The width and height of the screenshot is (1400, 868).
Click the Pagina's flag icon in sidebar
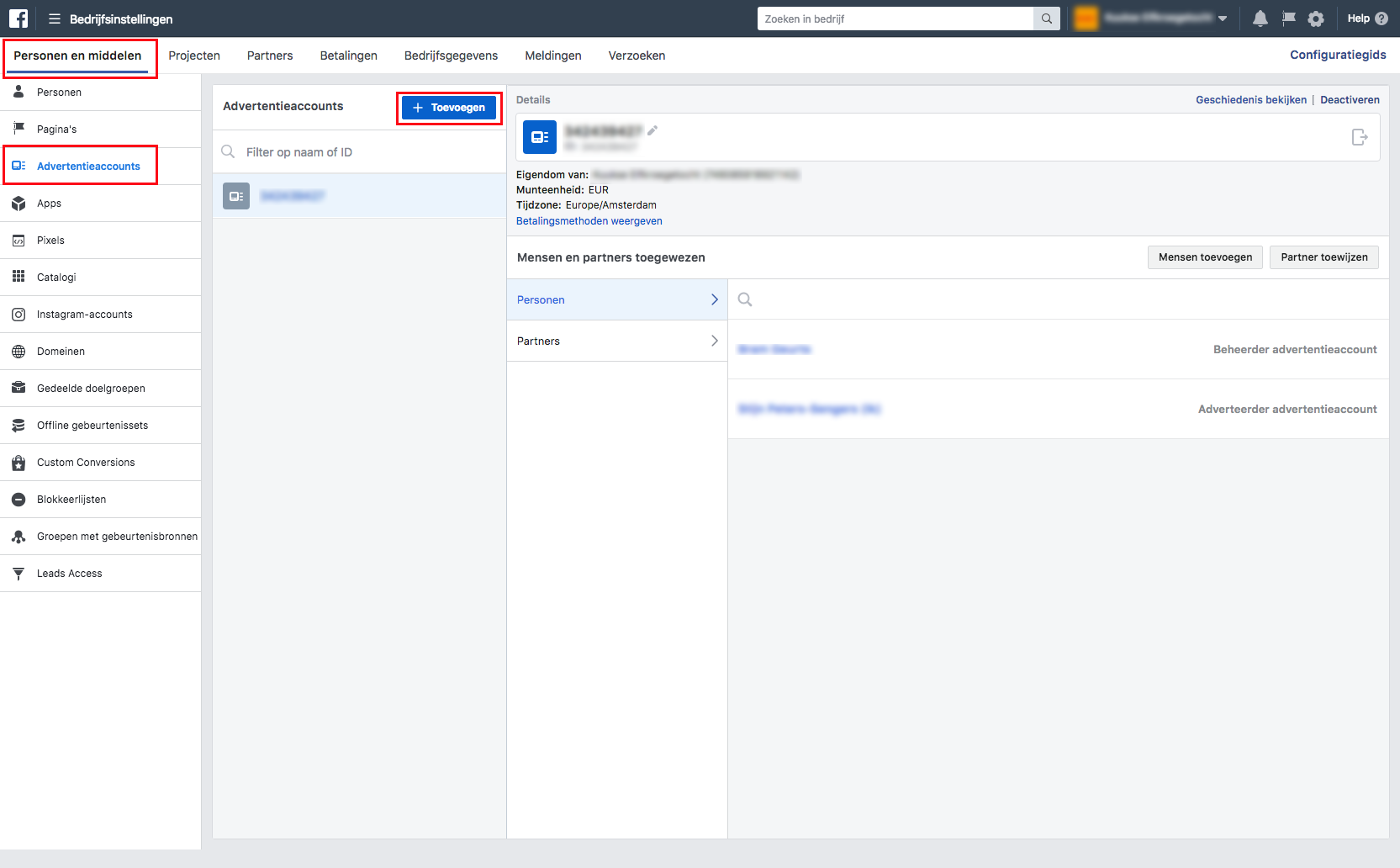18,129
